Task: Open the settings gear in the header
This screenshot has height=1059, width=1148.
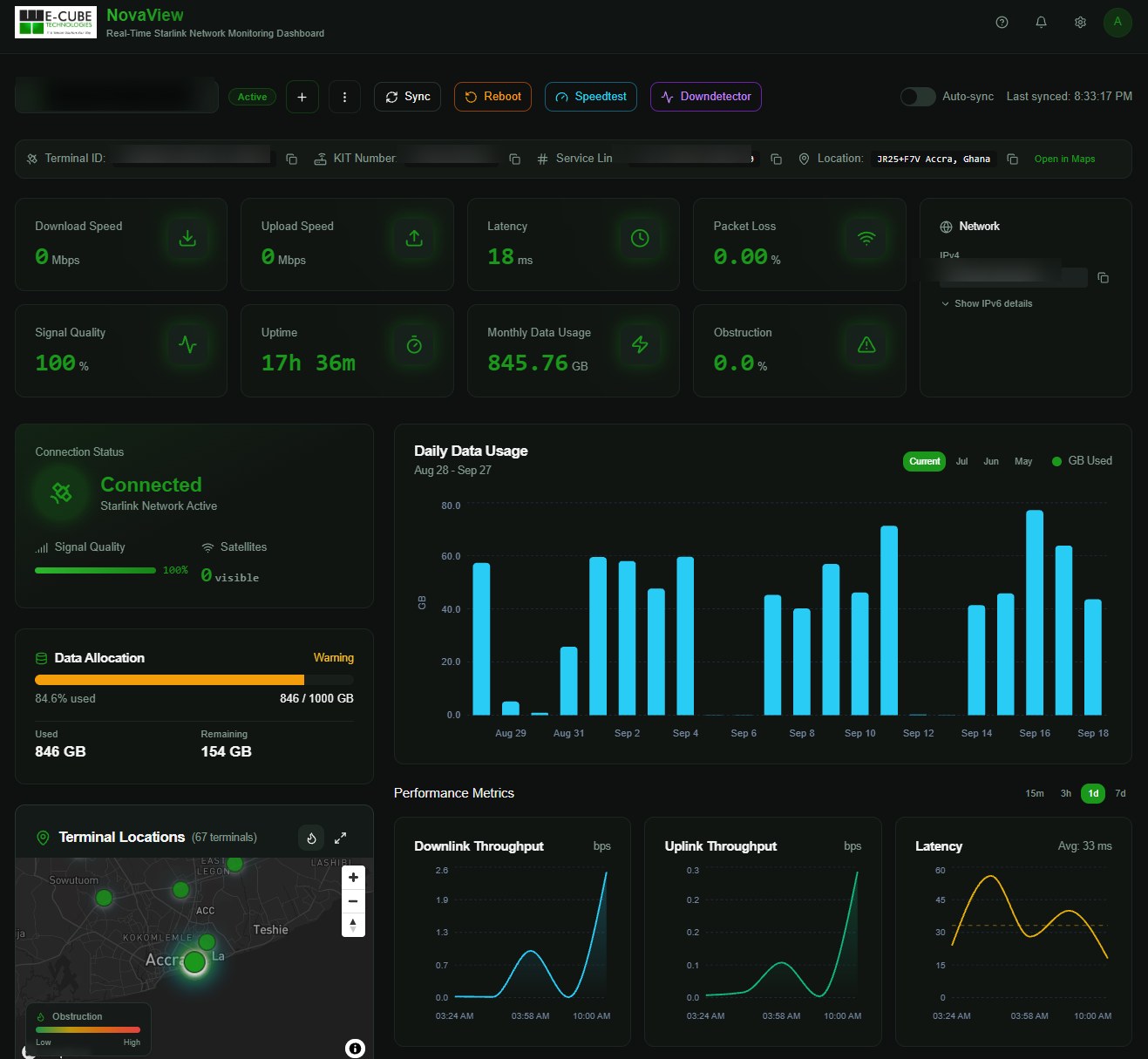Action: [x=1080, y=23]
